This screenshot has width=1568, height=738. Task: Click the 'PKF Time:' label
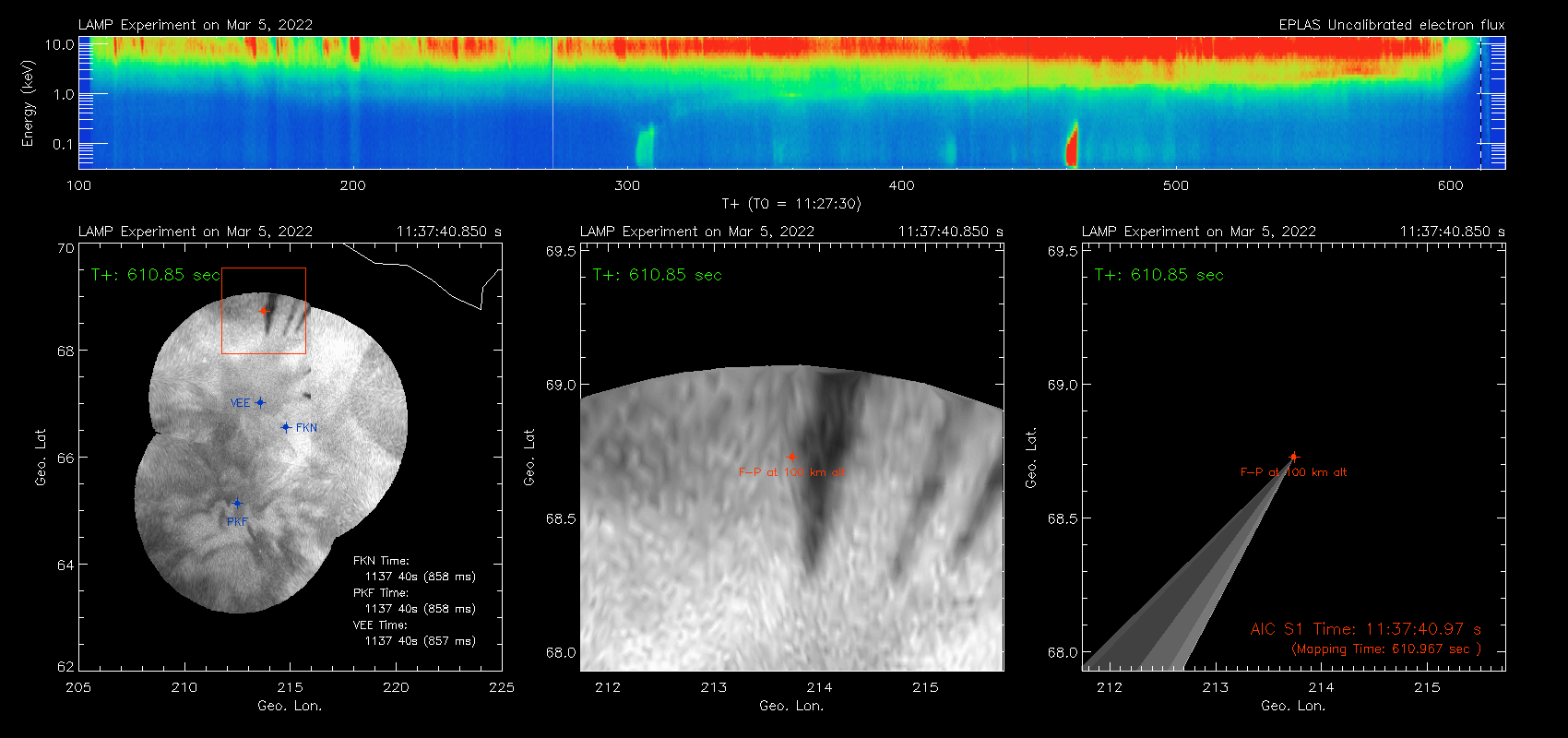pos(381,593)
